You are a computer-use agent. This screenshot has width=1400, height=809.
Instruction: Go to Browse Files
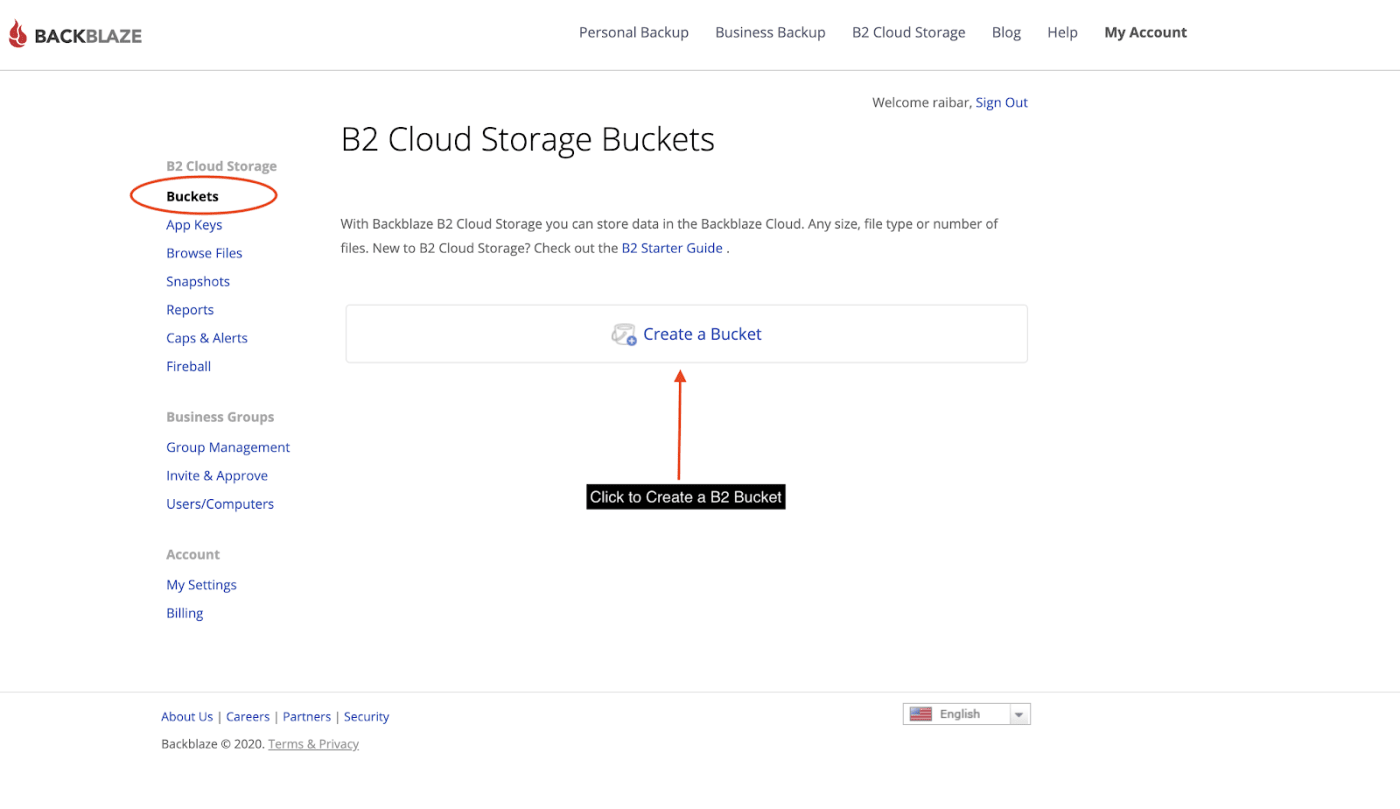[x=204, y=252]
